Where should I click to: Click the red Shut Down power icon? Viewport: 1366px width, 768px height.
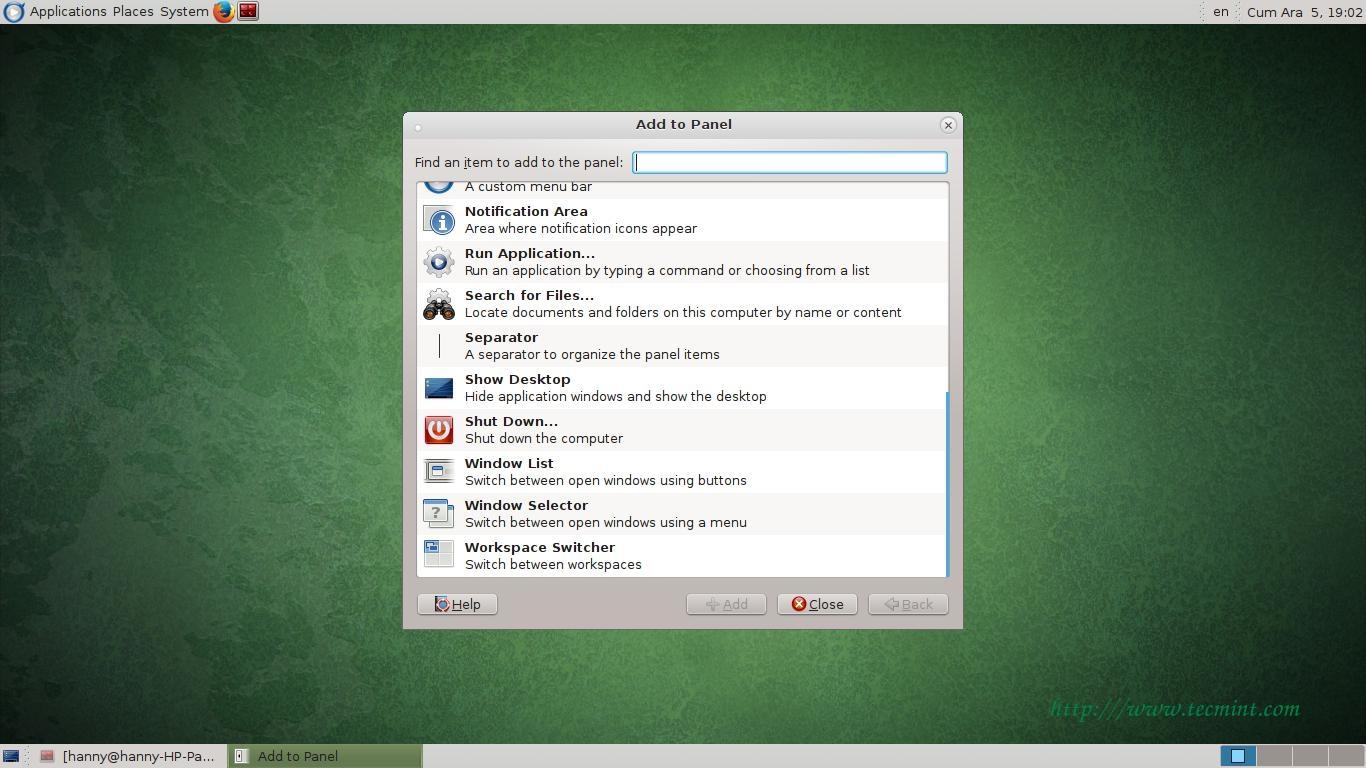[x=439, y=430]
